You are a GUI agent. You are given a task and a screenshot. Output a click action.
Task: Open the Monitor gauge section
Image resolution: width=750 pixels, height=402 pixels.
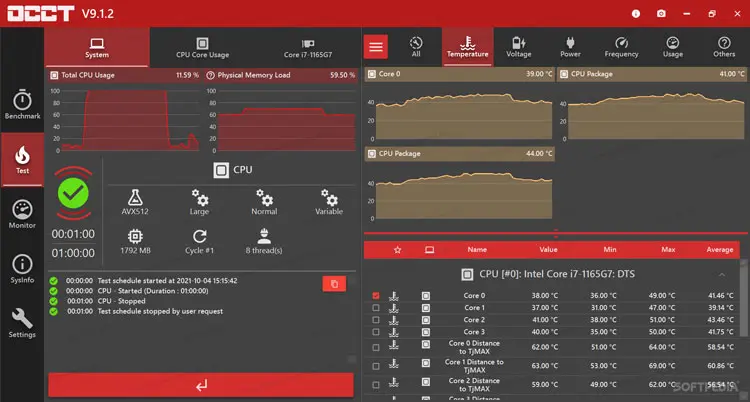(x=22, y=214)
